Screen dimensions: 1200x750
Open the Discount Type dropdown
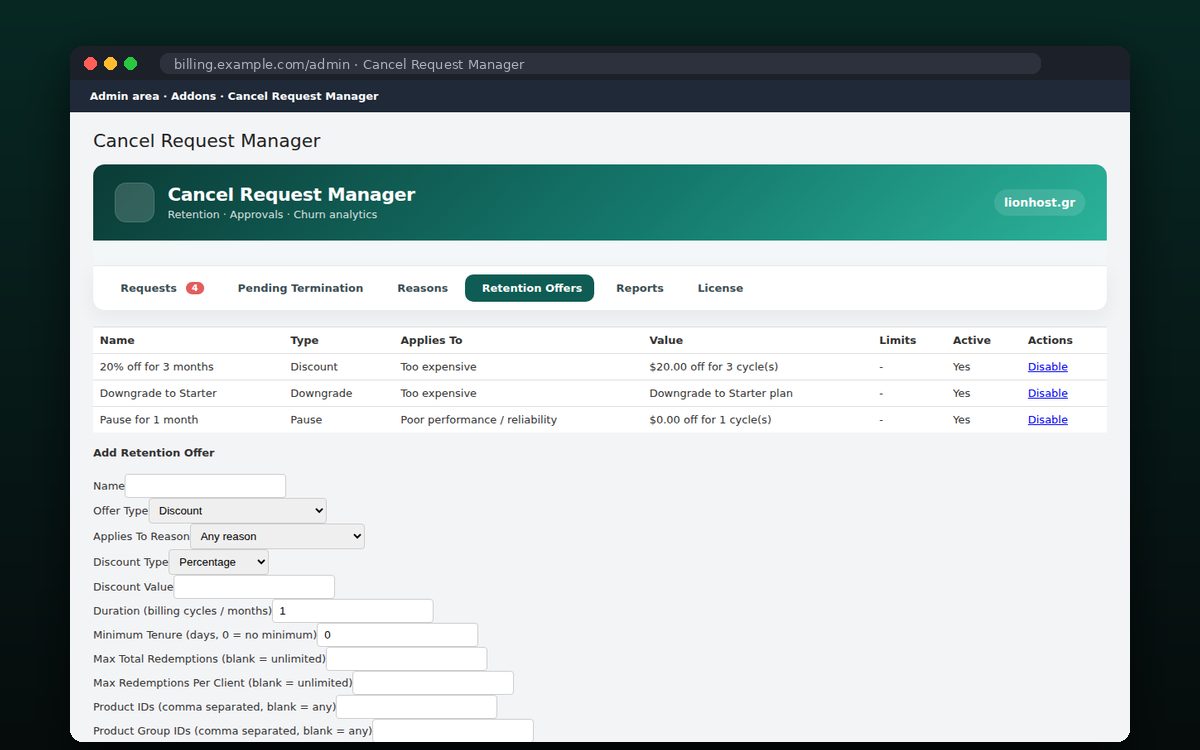tap(219, 562)
